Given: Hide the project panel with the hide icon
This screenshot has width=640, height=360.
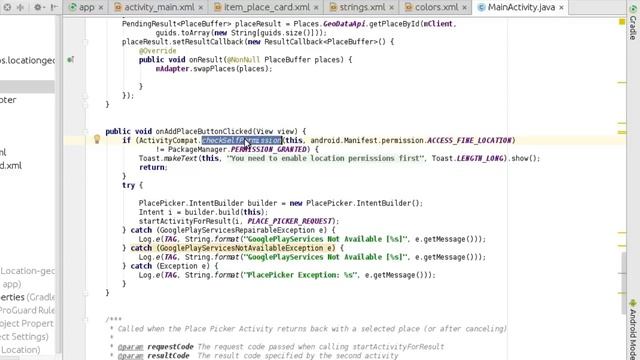Looking at the screenshot, I should 54,7.
